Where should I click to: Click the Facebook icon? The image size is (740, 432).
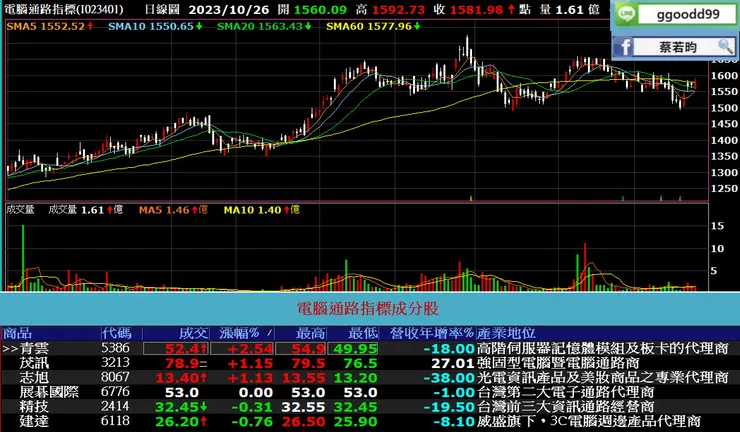tap(624, 47)
